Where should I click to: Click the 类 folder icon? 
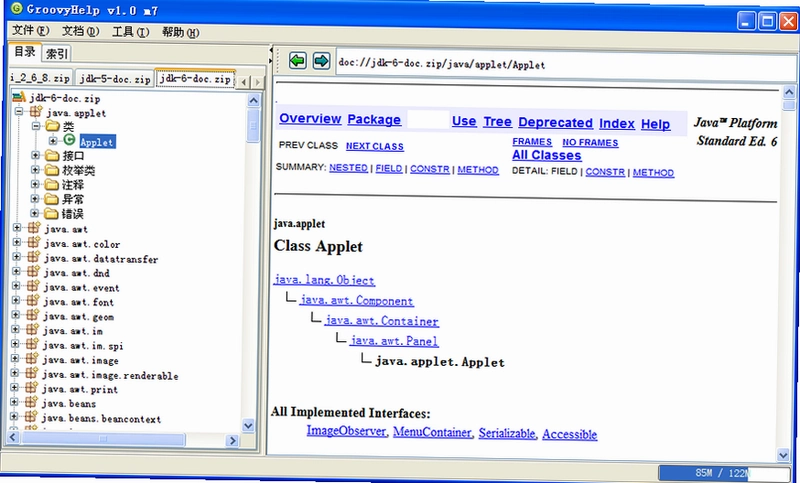click(53, 125)
